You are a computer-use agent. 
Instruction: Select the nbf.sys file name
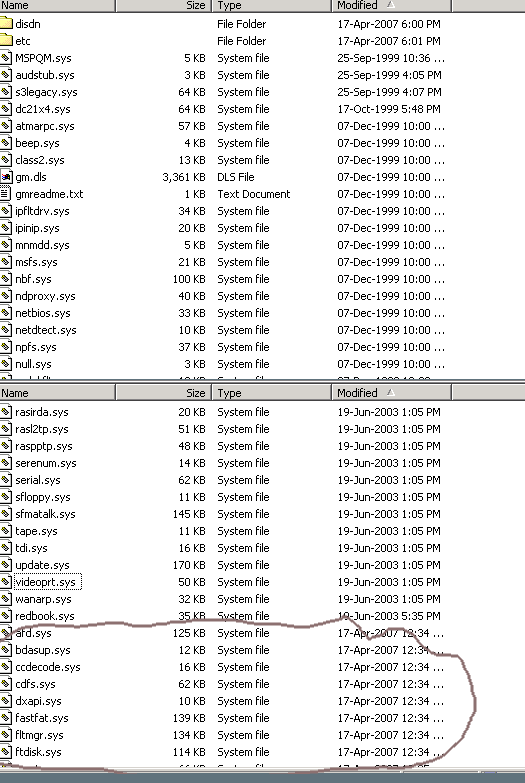(33, 279)
